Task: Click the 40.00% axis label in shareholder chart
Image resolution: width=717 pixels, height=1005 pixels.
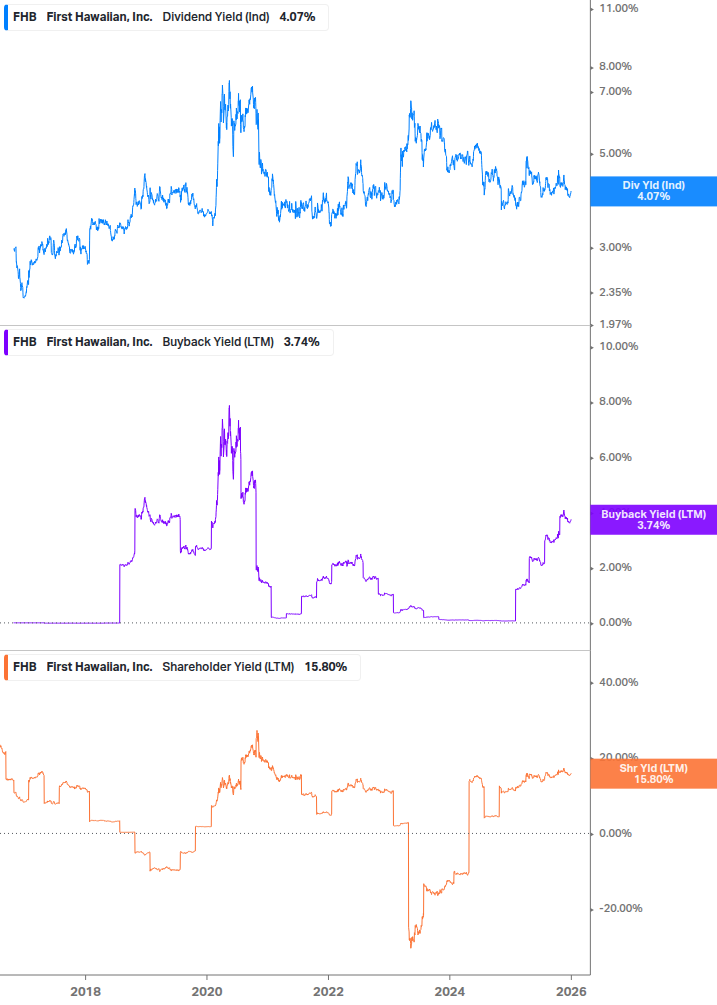Action: tap(618, 682)
